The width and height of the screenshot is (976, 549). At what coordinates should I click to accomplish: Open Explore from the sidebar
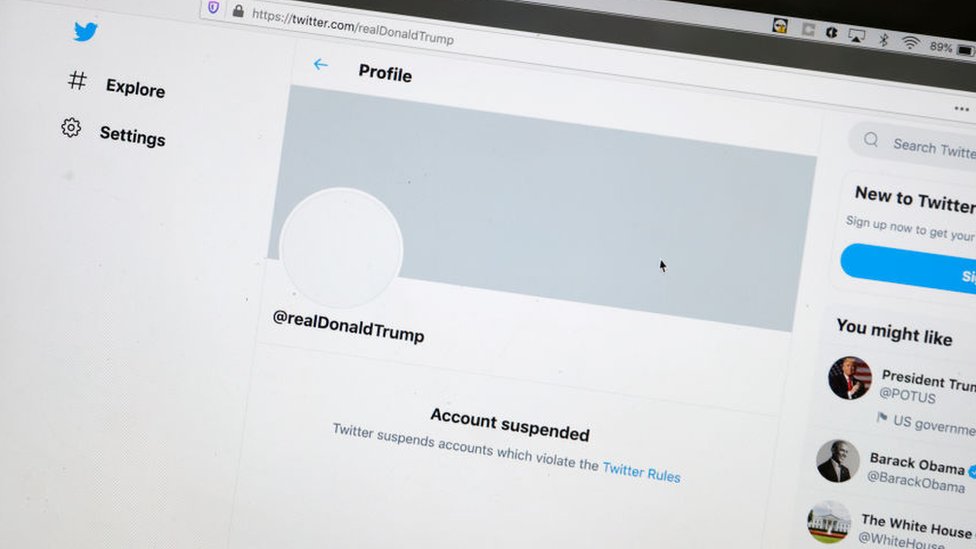coord(135,88)
